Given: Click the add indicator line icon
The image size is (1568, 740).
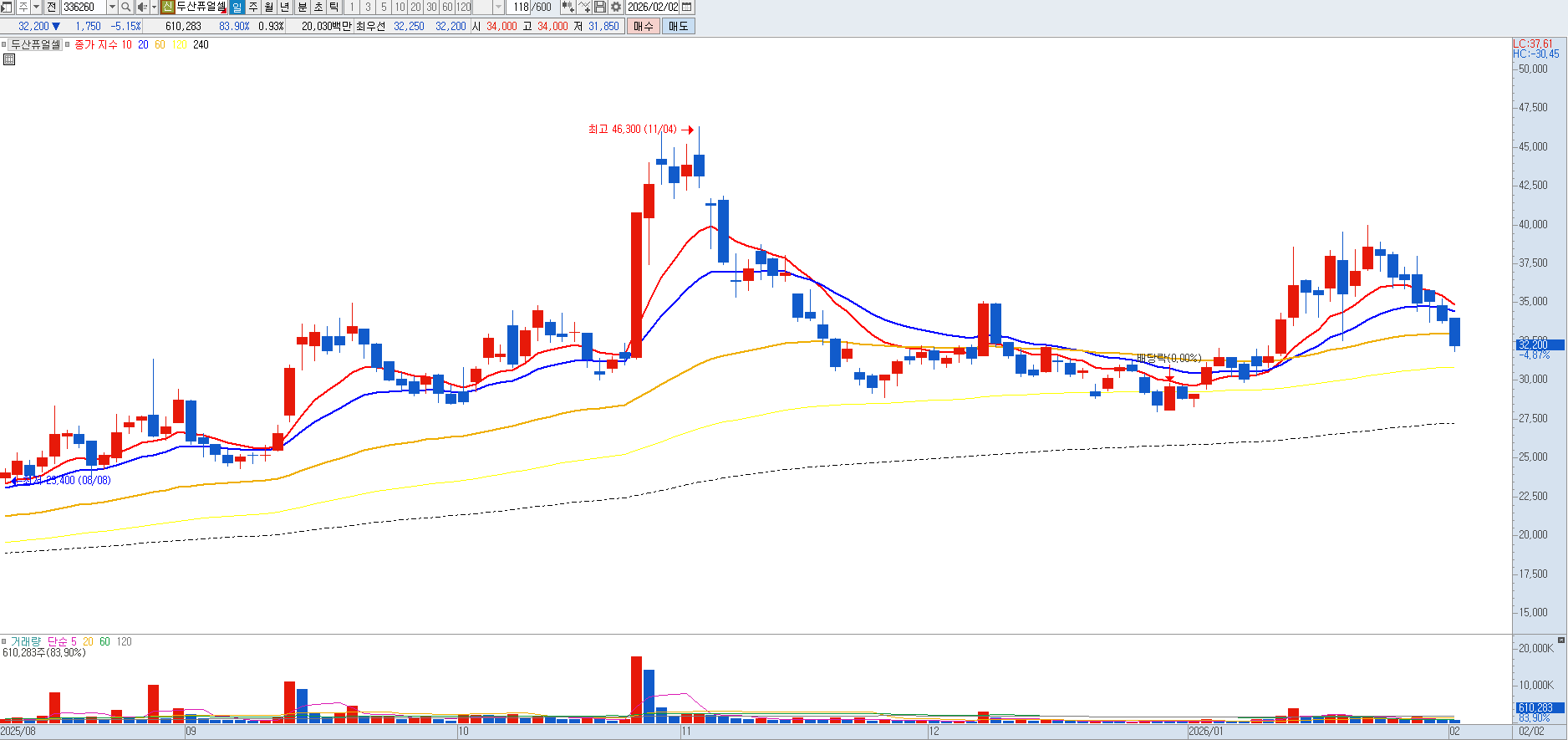Looking at the screenshot, I should click(584, 7).
